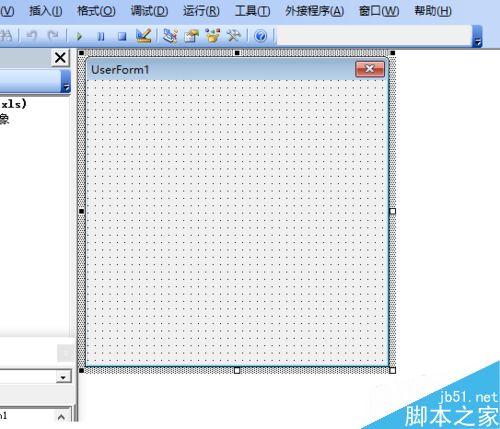This screenshot has height=429, width=500.
Task: Open the standard toolbar options dropdown
Action: (478, 36)
